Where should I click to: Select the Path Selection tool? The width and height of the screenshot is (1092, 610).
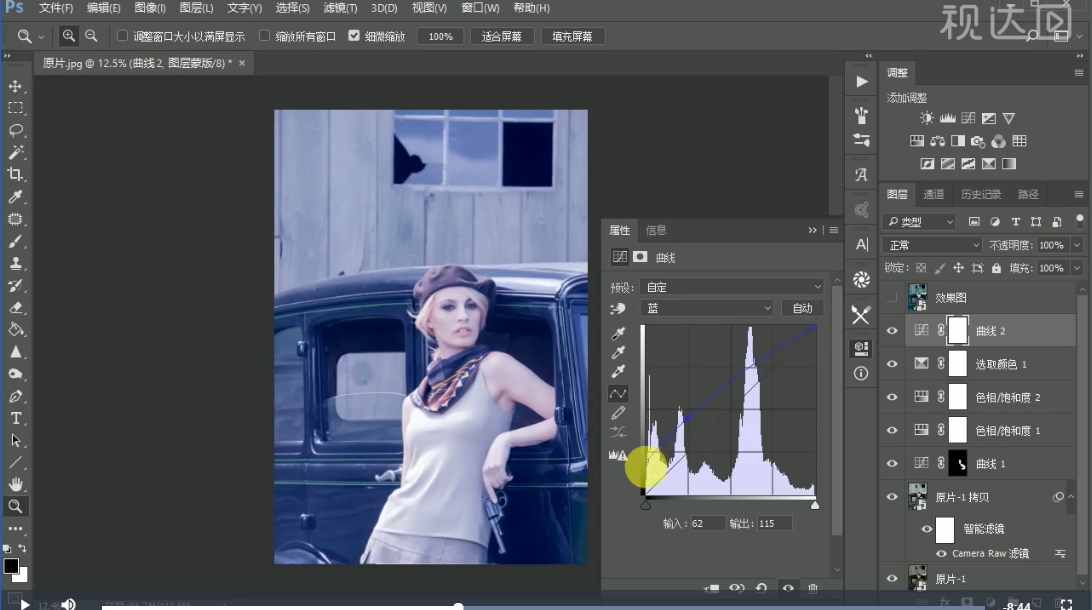15,441
